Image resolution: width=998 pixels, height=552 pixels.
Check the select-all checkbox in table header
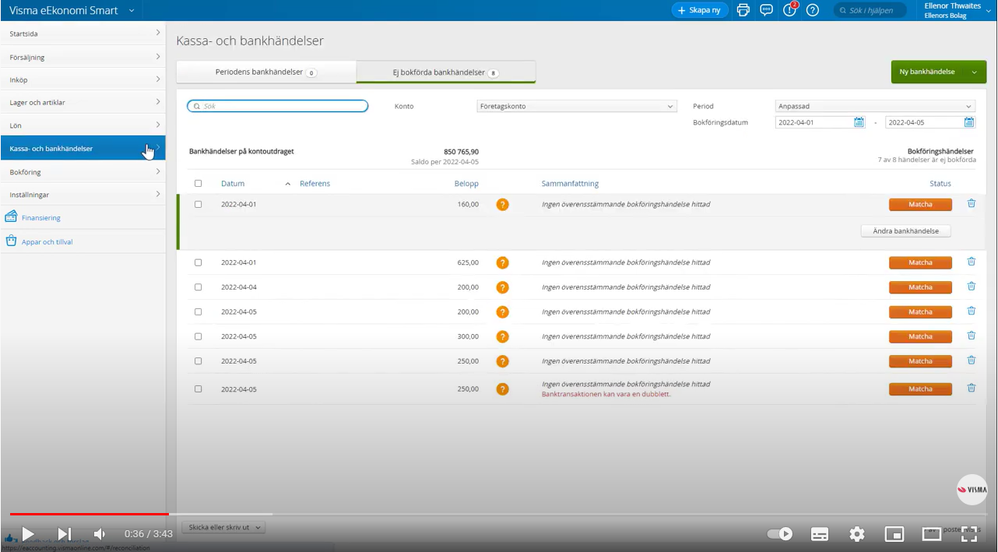198,184
